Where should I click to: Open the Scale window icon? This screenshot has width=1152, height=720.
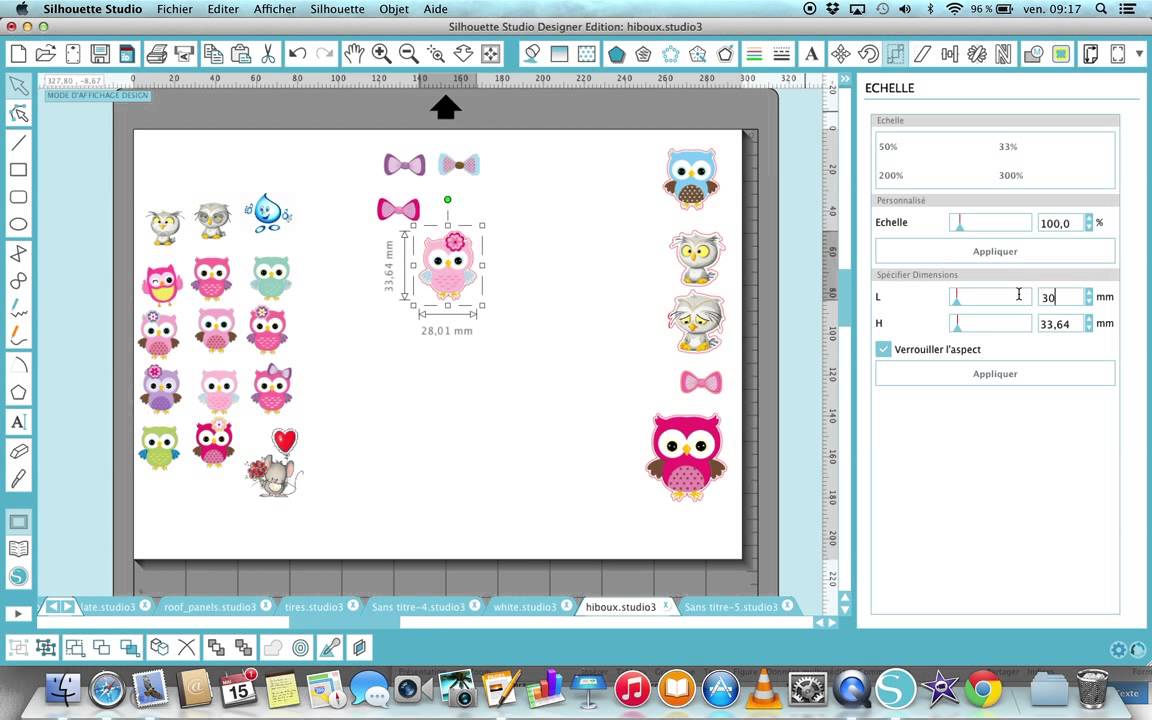point(895,54)
